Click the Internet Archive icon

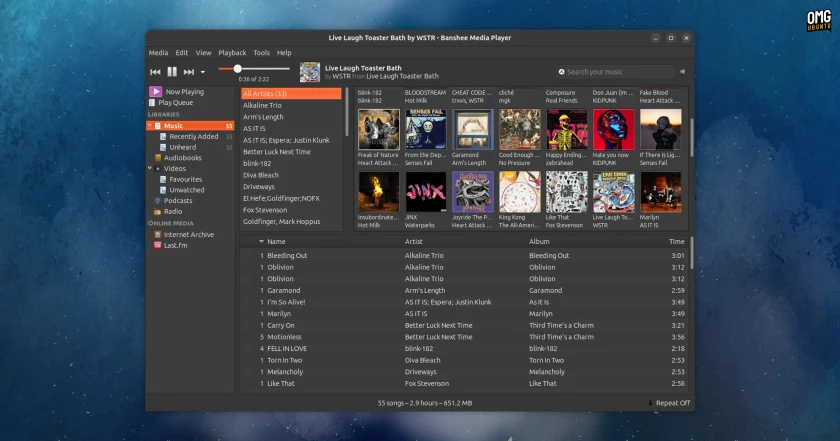click(158, 234)
